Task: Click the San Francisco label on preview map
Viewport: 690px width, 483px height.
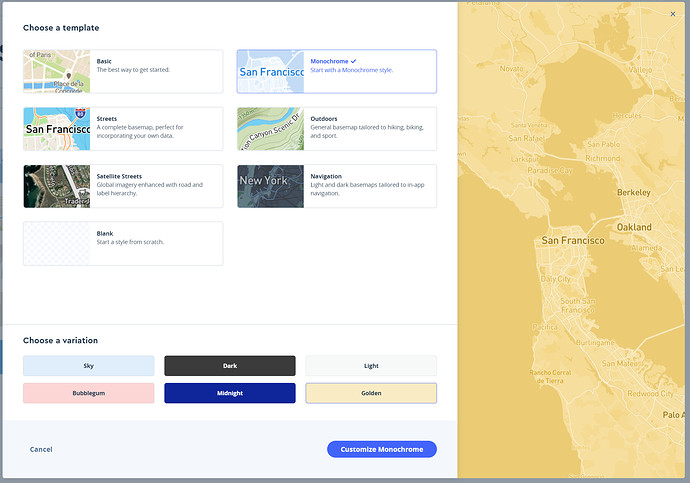Action: click(573, 241)
